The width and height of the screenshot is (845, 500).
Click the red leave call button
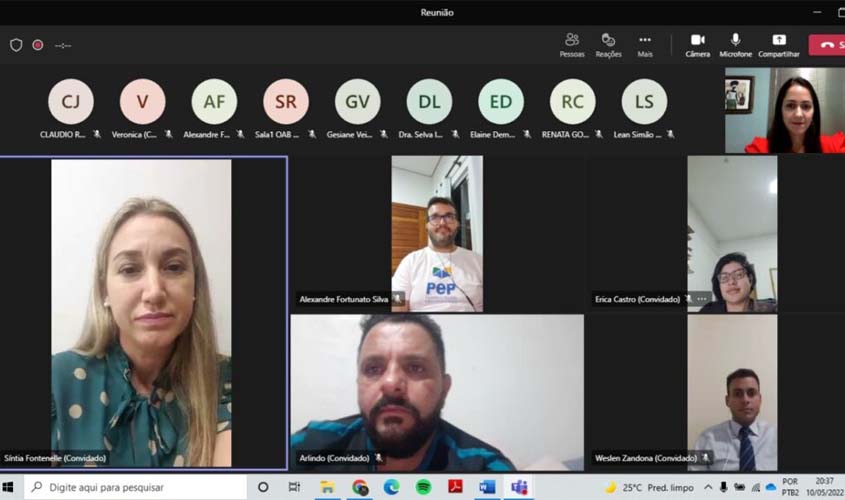point(828,44)
